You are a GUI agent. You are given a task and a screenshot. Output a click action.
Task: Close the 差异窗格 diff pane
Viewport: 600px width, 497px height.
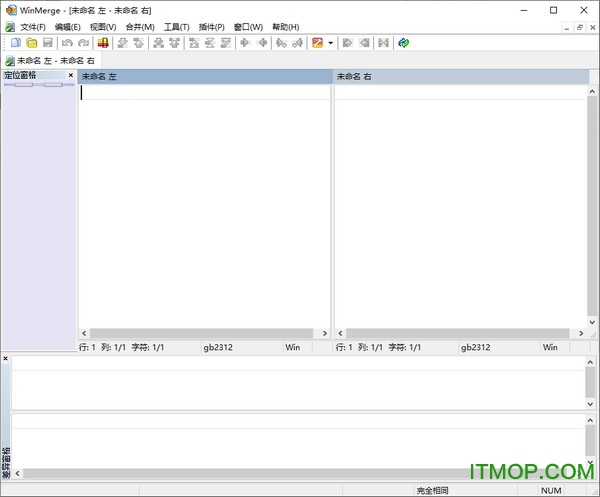tap(5, 359)
